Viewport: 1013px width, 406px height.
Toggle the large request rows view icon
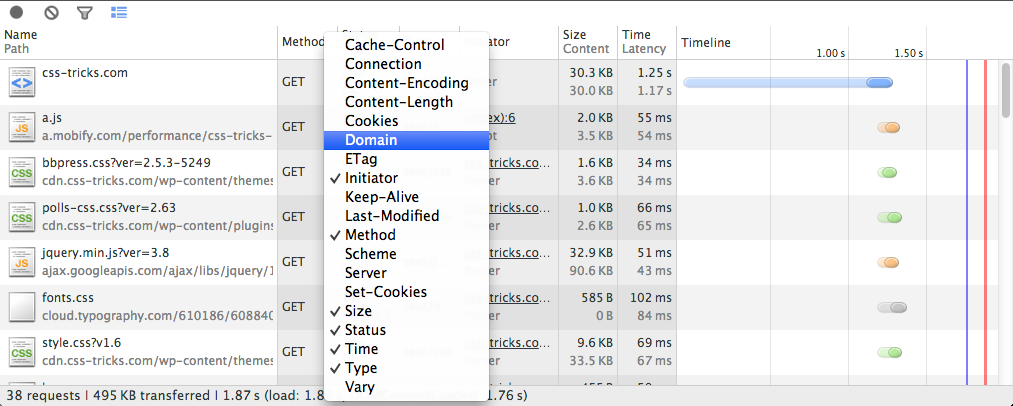[x=119, y=13]
